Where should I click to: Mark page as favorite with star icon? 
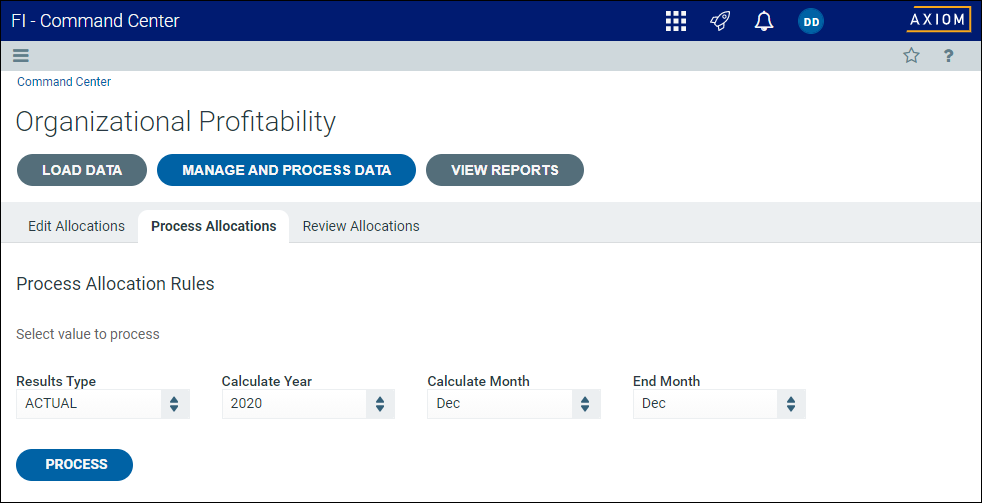911,56
